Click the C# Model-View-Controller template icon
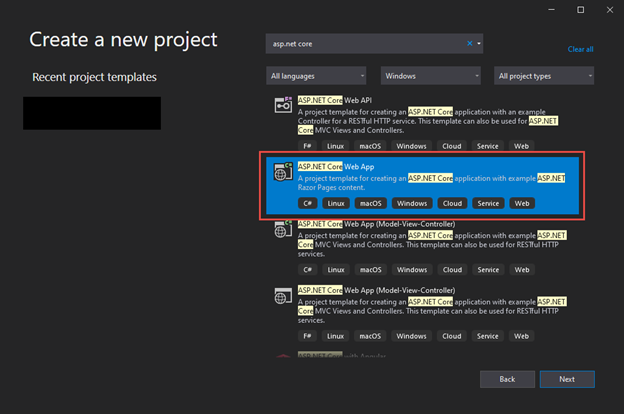This screenshot has width=624, height=414. (283, 229)
